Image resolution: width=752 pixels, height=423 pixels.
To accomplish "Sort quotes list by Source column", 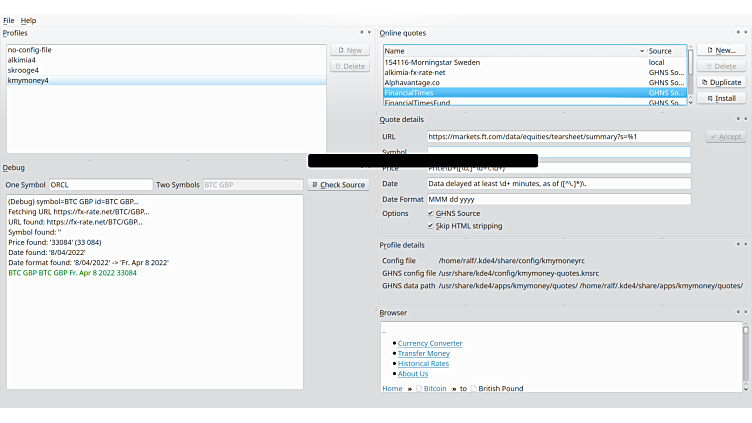I will click(x=664, y=50).
